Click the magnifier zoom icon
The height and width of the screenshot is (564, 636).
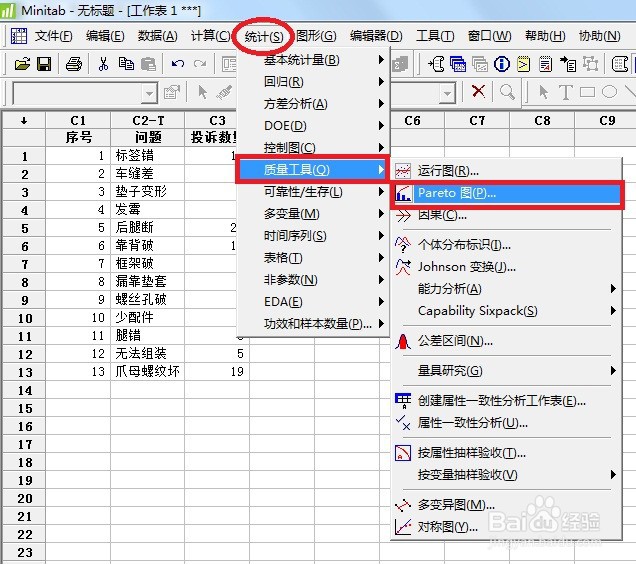click(507, 92)
